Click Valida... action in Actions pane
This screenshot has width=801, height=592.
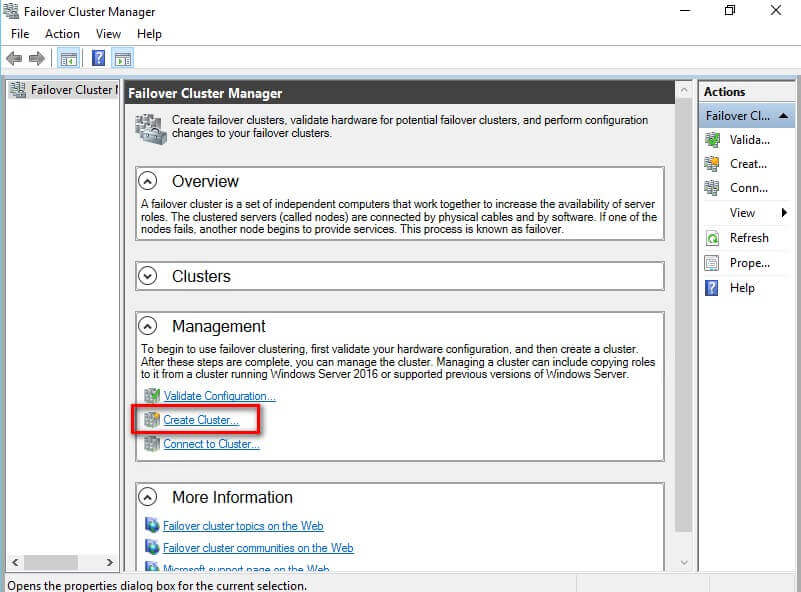749,139
